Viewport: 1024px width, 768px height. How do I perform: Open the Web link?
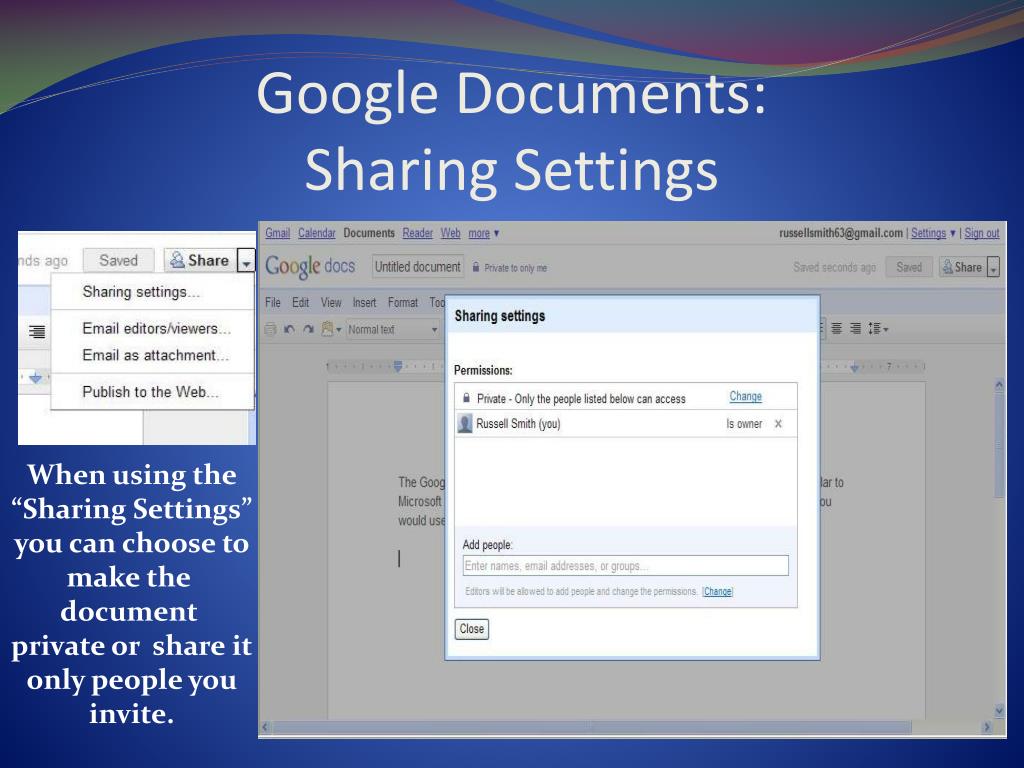pos(450,233)
